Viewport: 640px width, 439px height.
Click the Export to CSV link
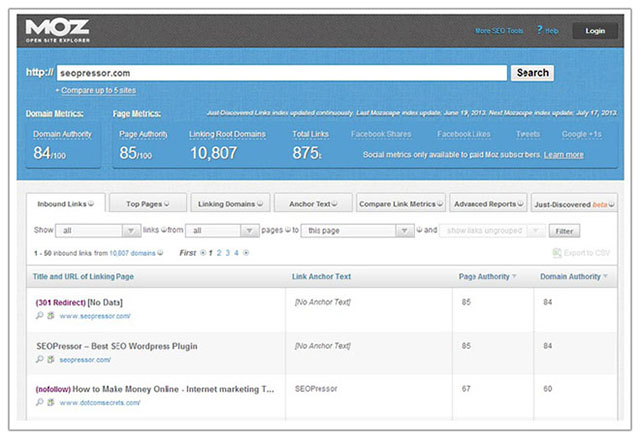click(587, 253)
